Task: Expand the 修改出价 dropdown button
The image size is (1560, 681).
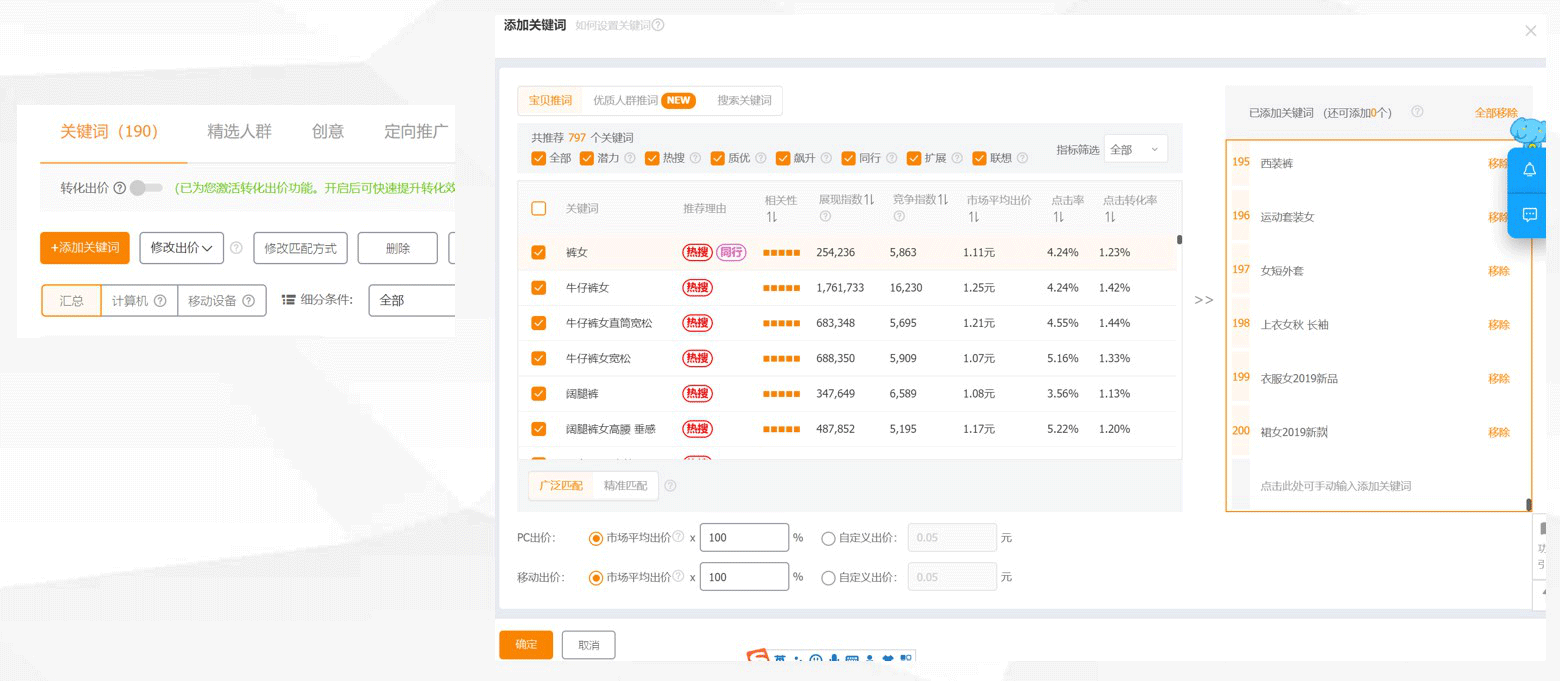Action: [x=181, y=248]
